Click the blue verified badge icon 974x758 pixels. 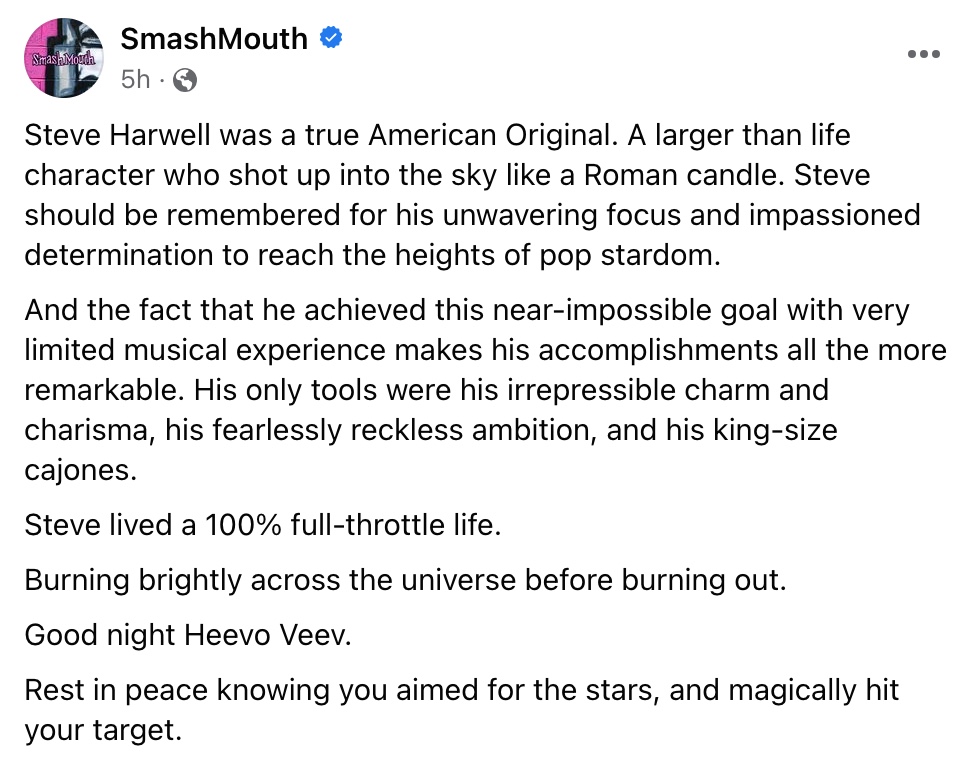pos(330,38)
